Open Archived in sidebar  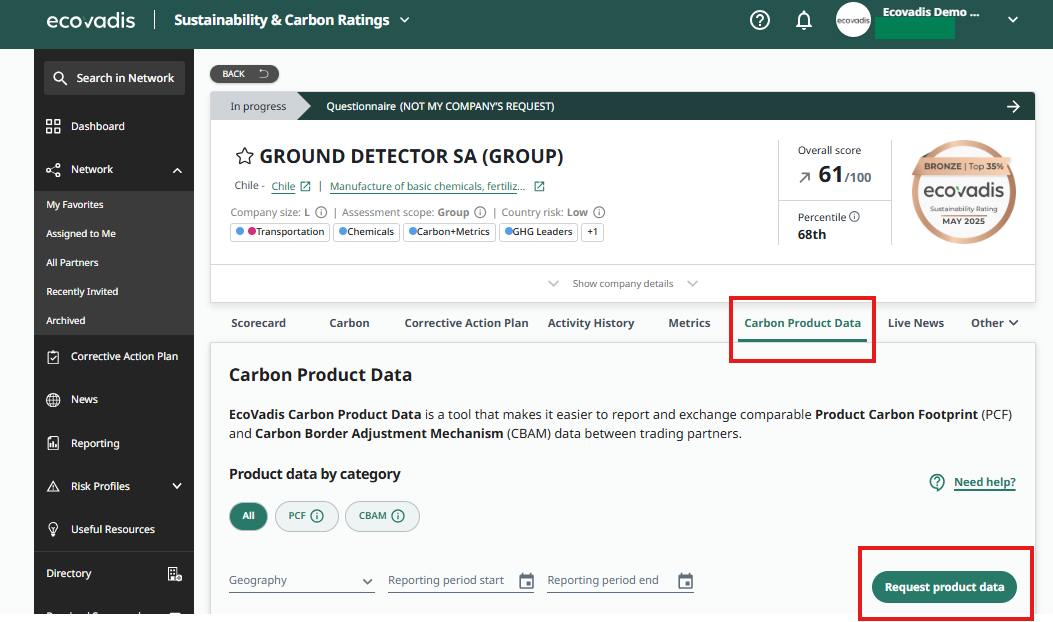click(65, 320)
